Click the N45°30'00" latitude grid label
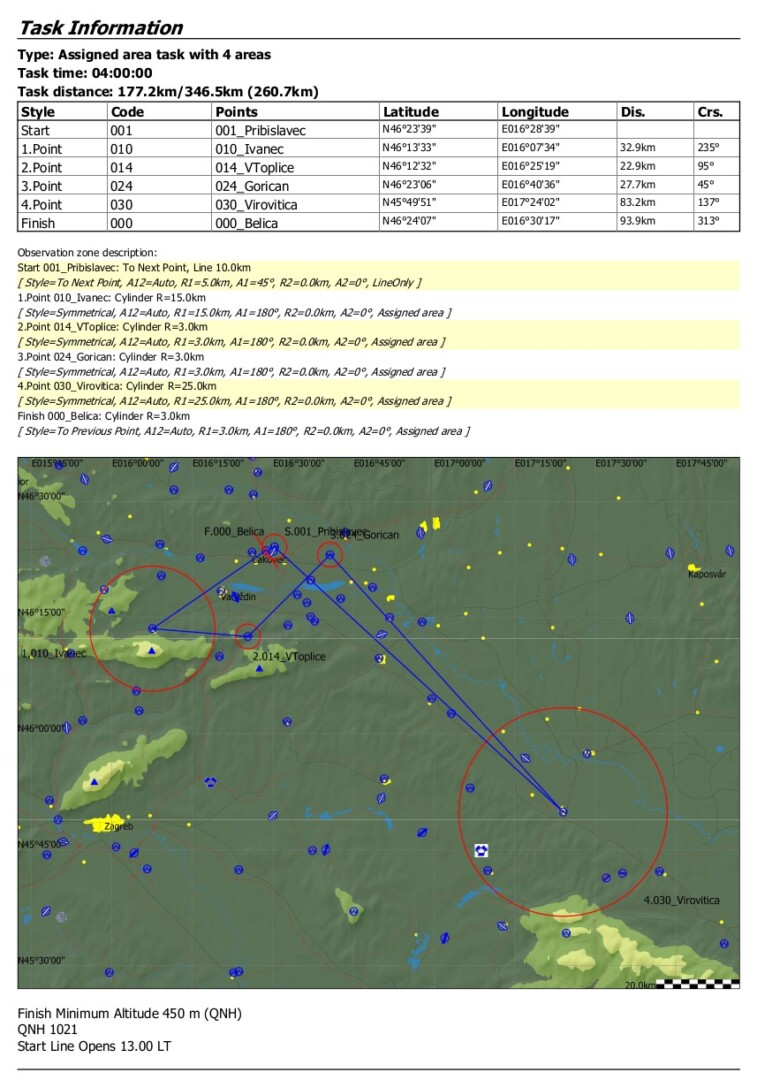This screenshot has height=1080, width=757. pos(41,959)
